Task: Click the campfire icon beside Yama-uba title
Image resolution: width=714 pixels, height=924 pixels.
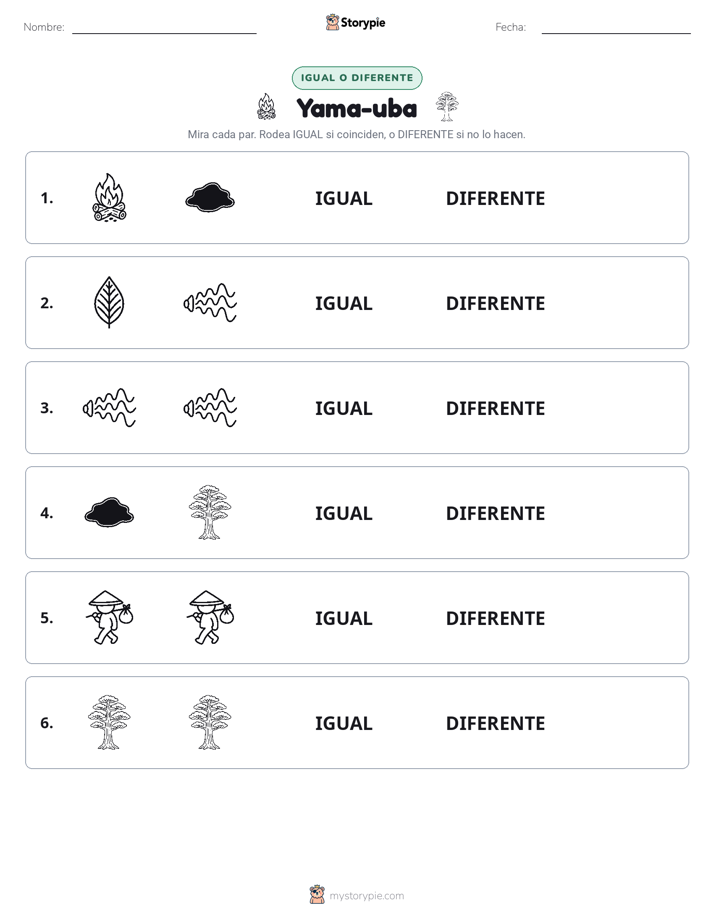Action: [x=267, y=106]
